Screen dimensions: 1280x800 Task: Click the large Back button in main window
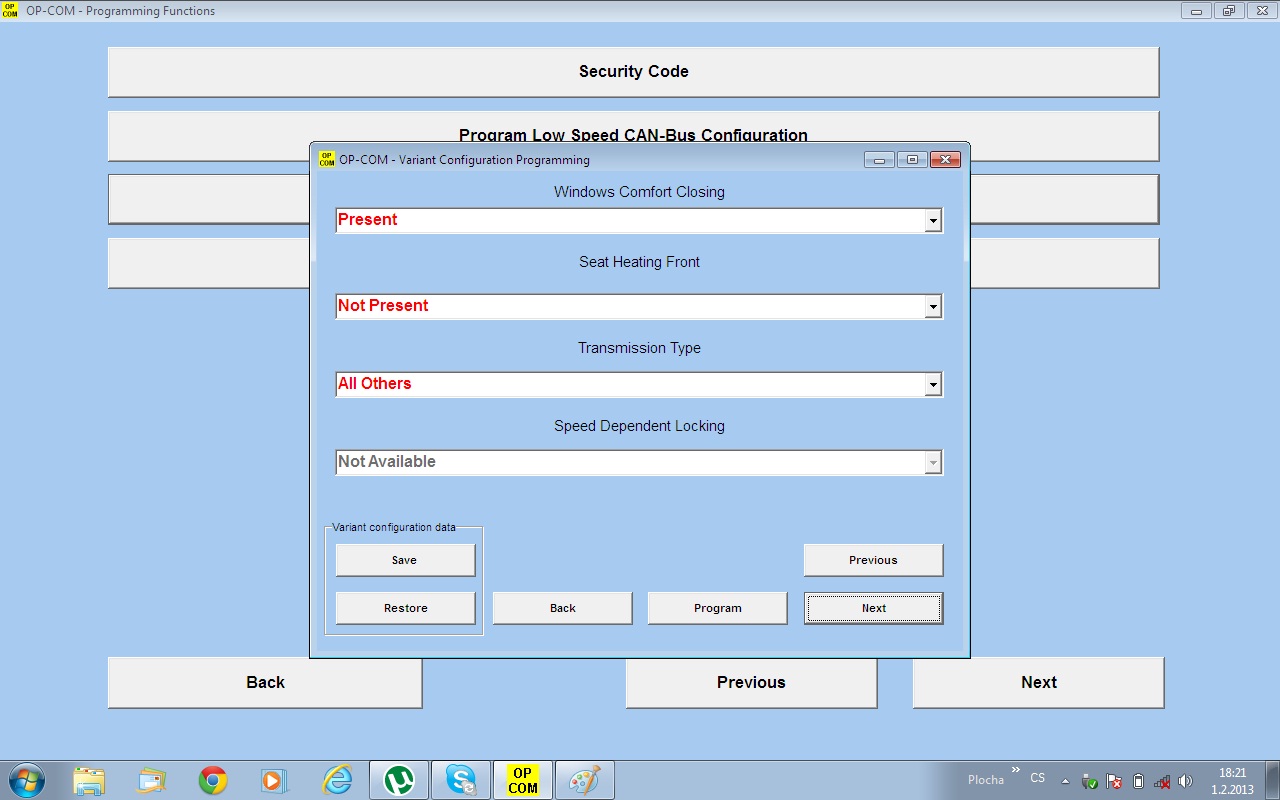point(265,682)
